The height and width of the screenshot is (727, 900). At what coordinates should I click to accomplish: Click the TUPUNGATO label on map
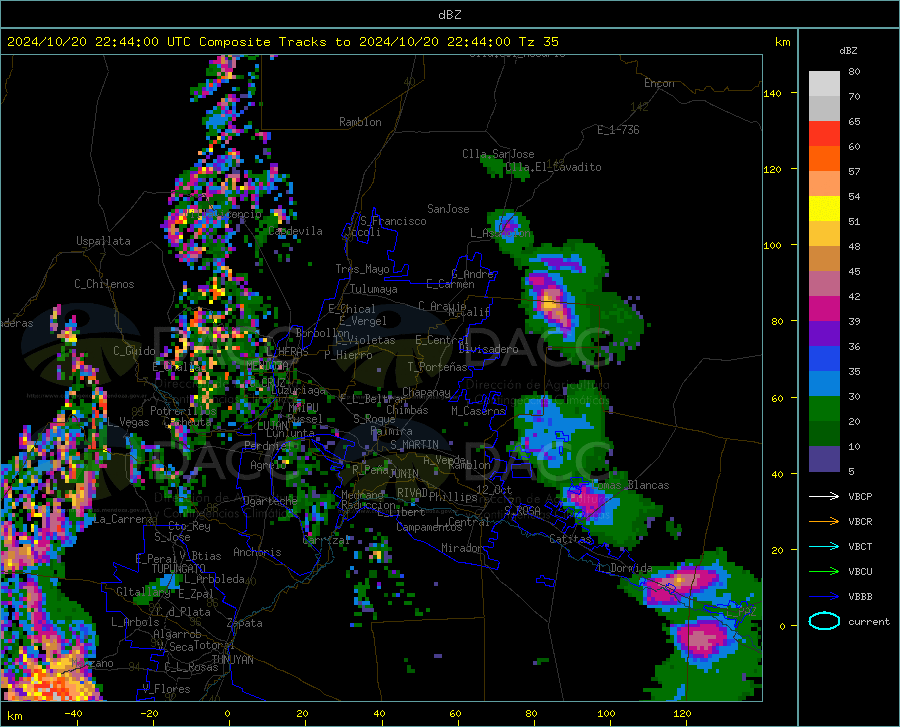coord(178,568)
